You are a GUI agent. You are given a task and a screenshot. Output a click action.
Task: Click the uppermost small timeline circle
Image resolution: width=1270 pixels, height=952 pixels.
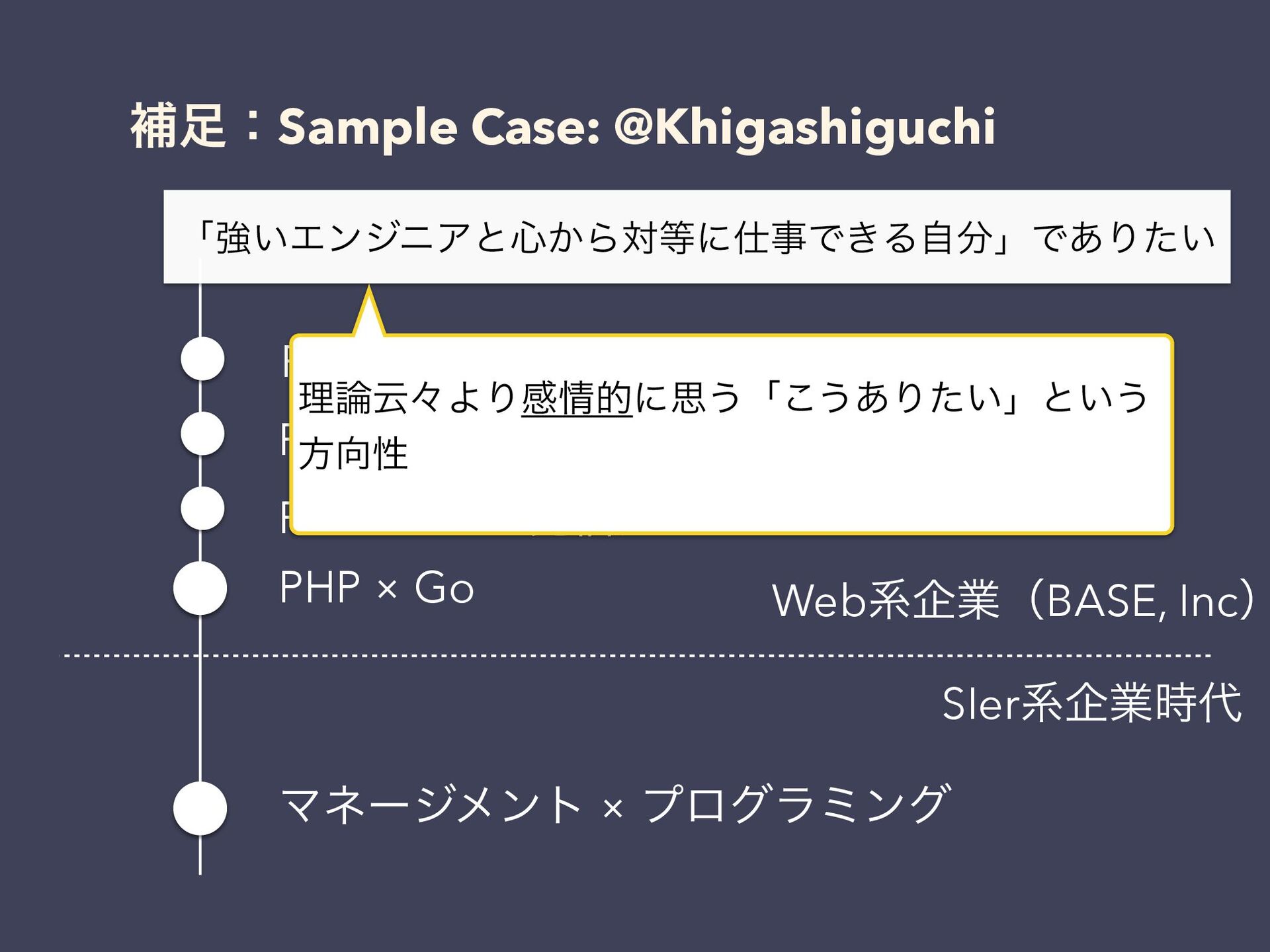coord(202,358)
